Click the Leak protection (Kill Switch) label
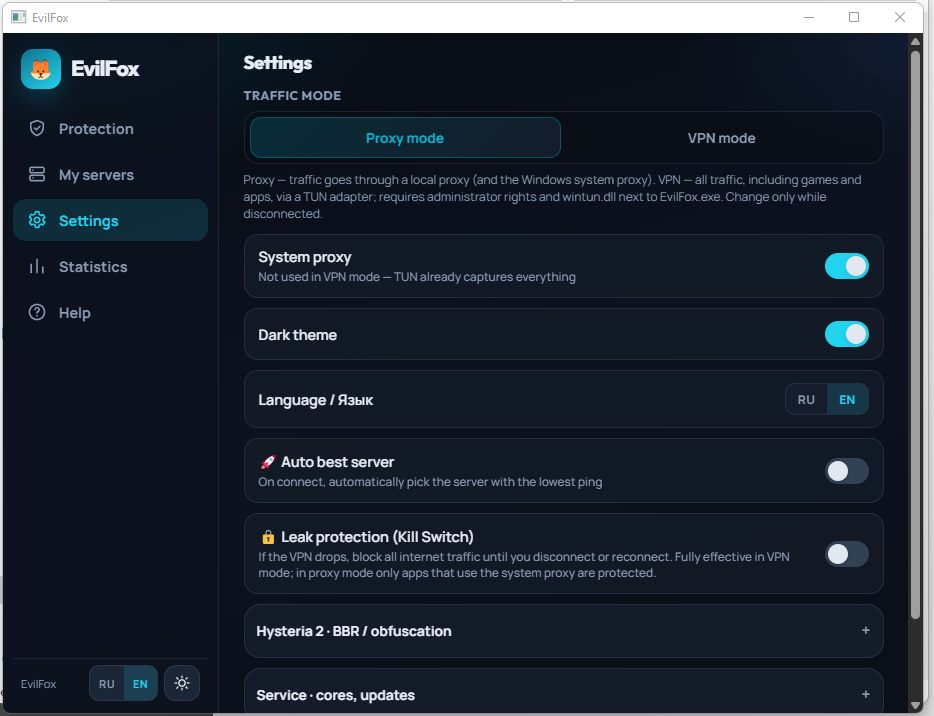 coord(377,537)
